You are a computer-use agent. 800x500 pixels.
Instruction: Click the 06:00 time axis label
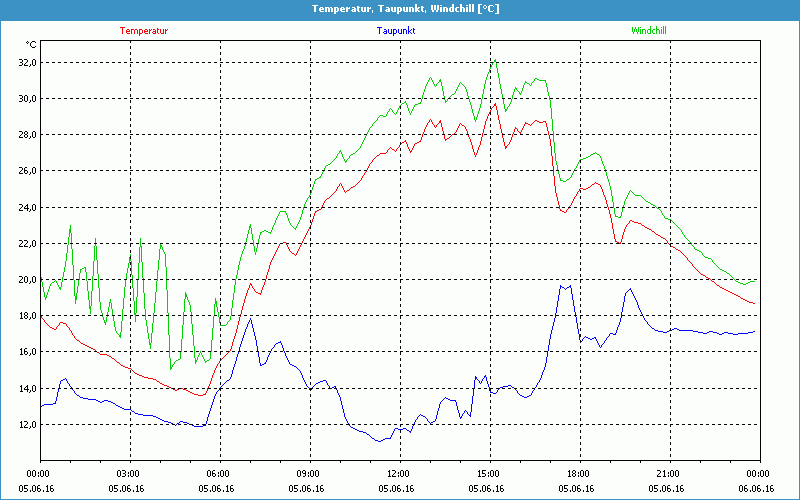click(x=220, y=474)
